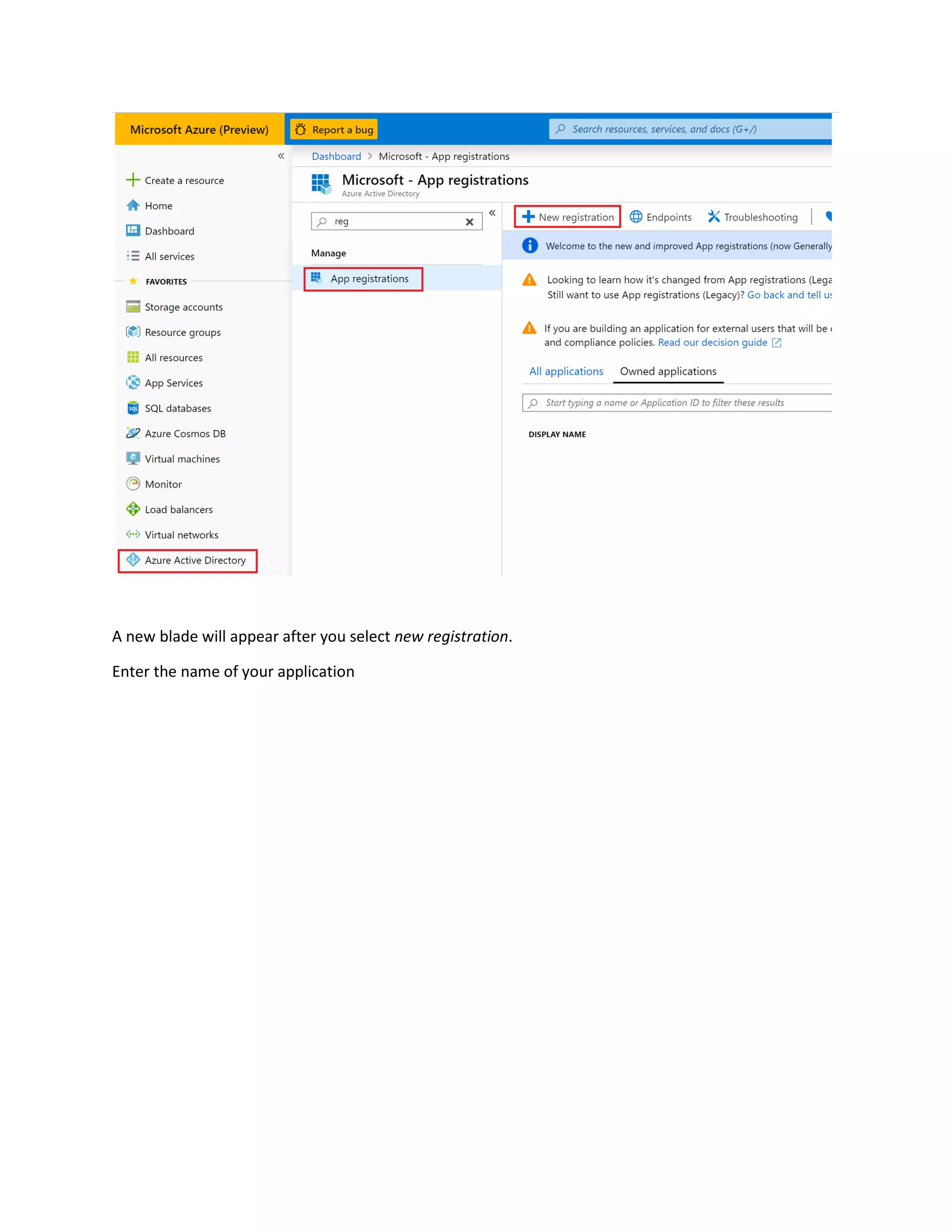Follow the Dashboard breadcrumb link
The image size is (952, 1232).
tap(336, 156)
